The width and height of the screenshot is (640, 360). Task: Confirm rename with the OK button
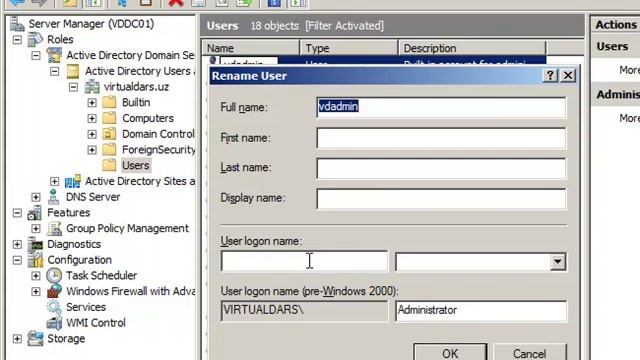(450, 352)
